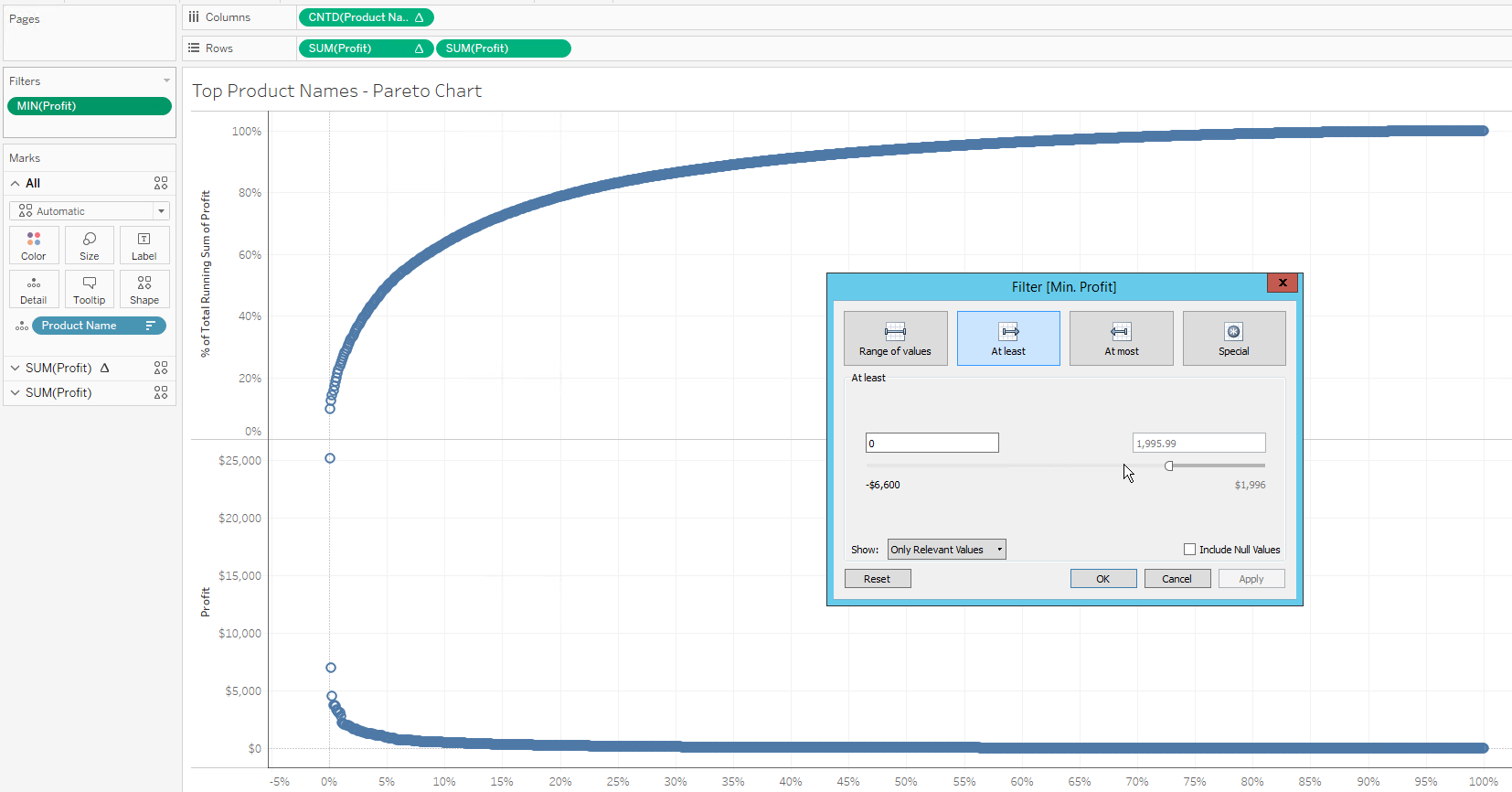This screenshot has height=792, width=1512.
Task: Close the Filter [Min. Profit] dialog
Action: pos(1283,284)
